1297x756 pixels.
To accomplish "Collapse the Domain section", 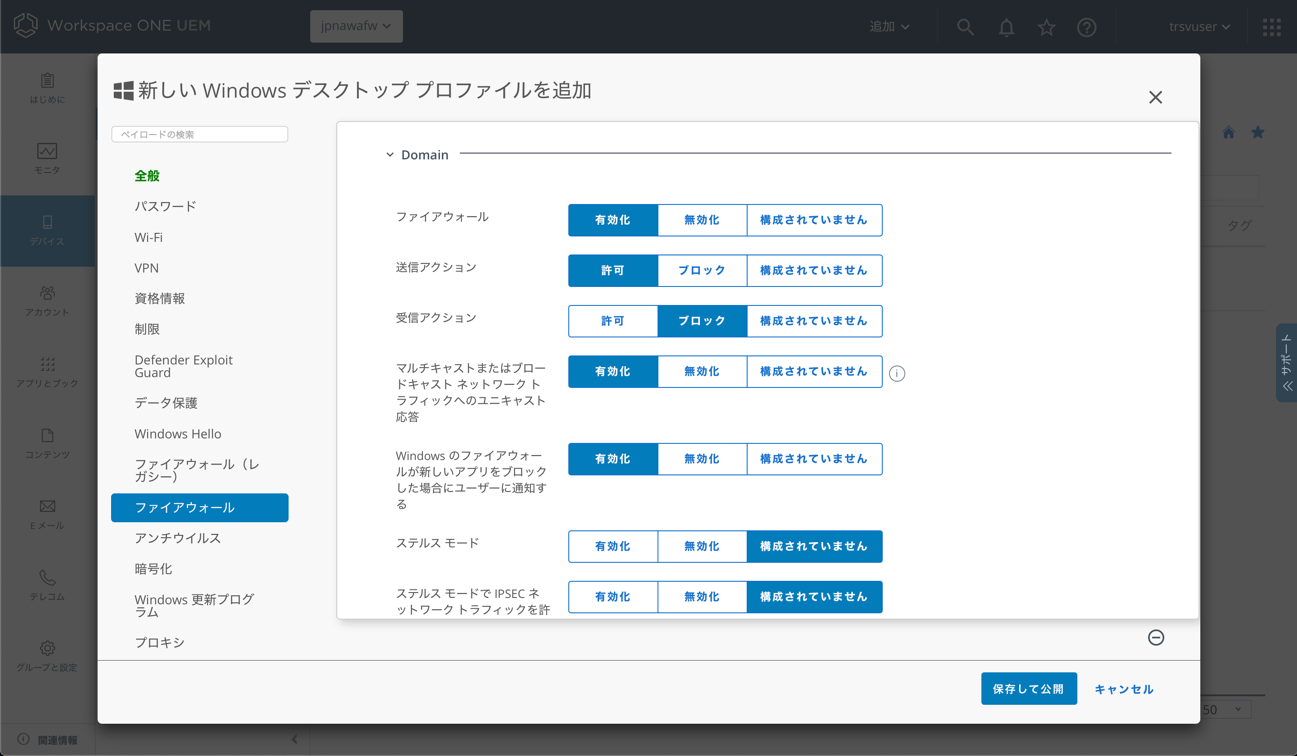I will (390, 155).
